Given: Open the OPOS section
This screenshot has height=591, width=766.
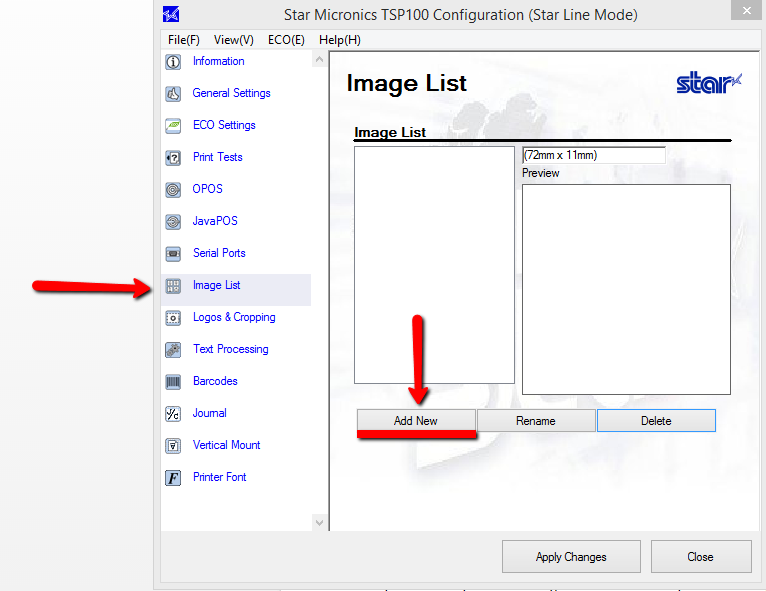Looking at the screenshot, I should click(x=207, y=189).
